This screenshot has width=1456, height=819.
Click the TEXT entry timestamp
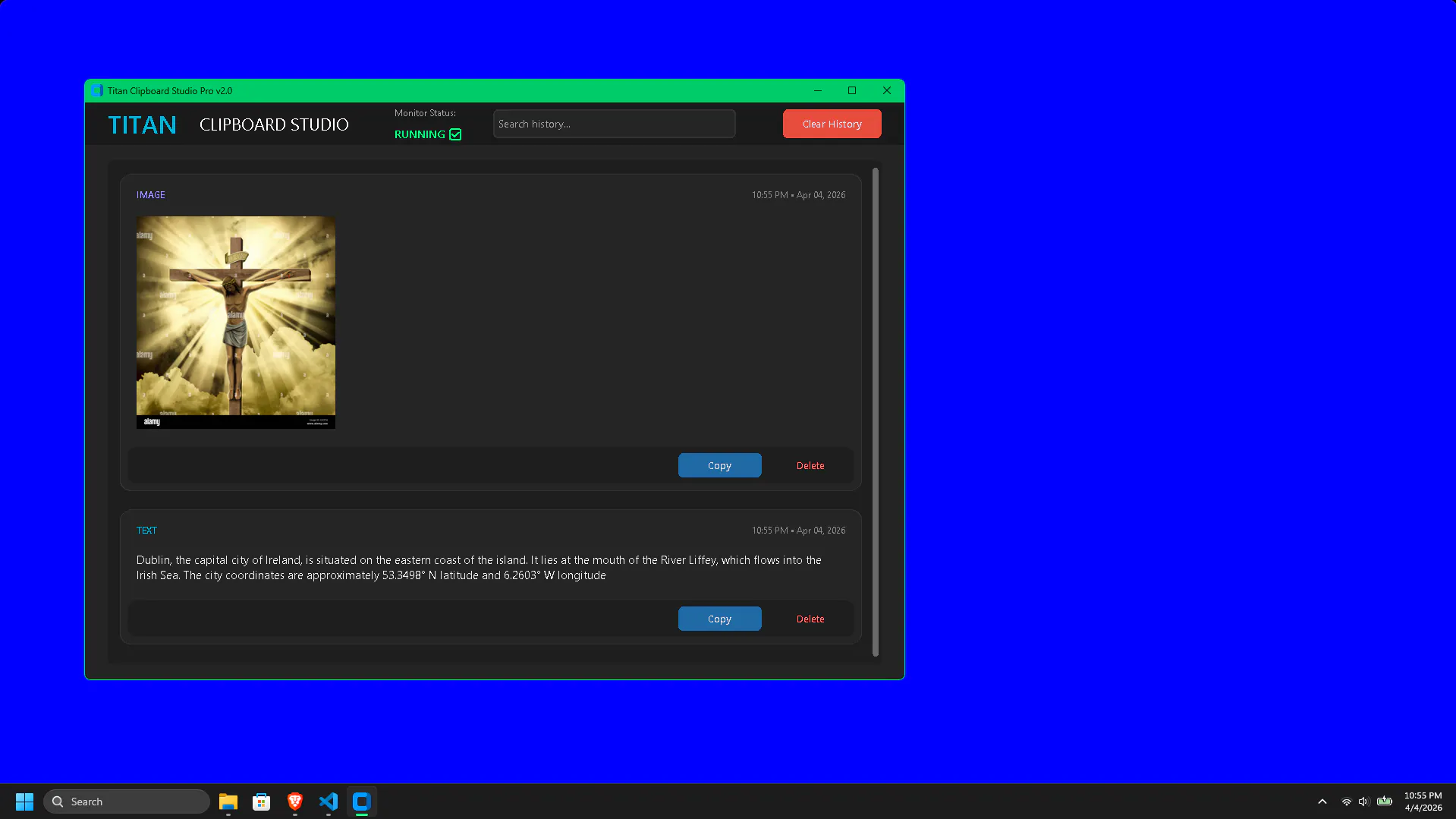799,531
